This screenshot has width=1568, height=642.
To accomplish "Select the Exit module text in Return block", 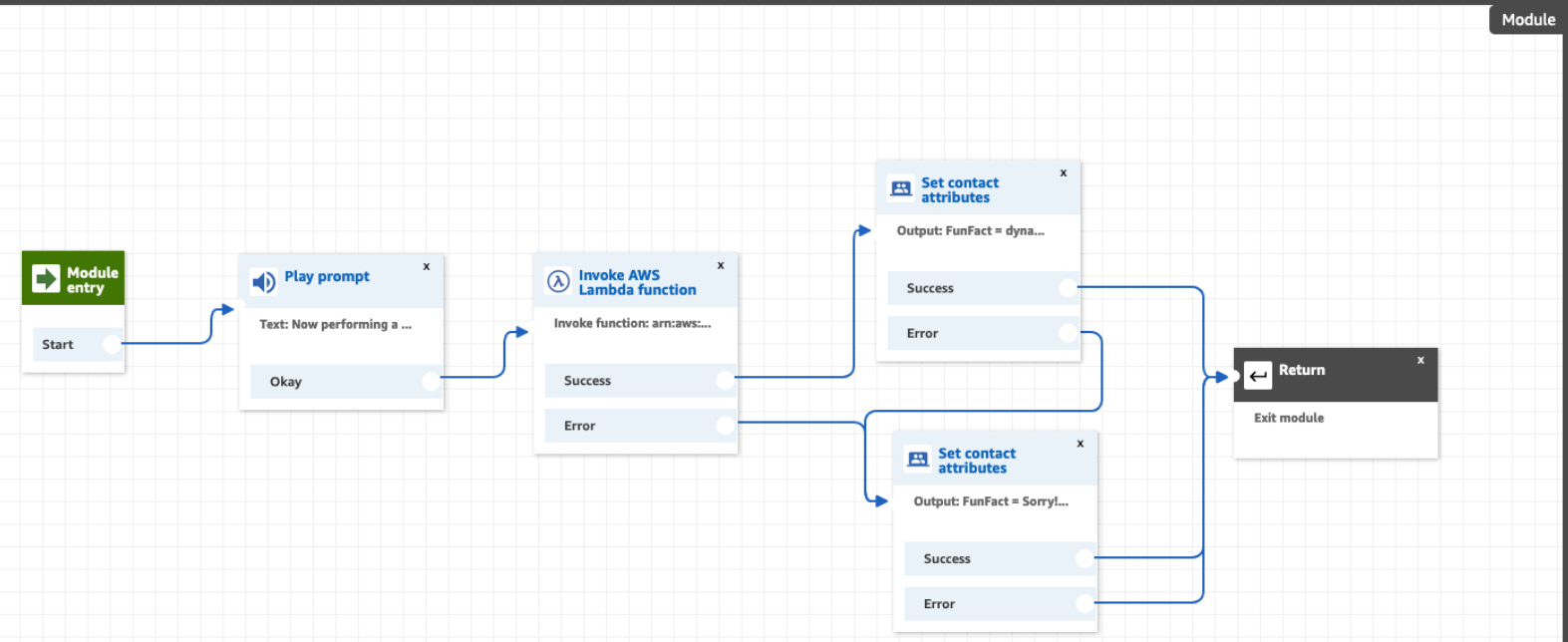I will point(1289,418).
